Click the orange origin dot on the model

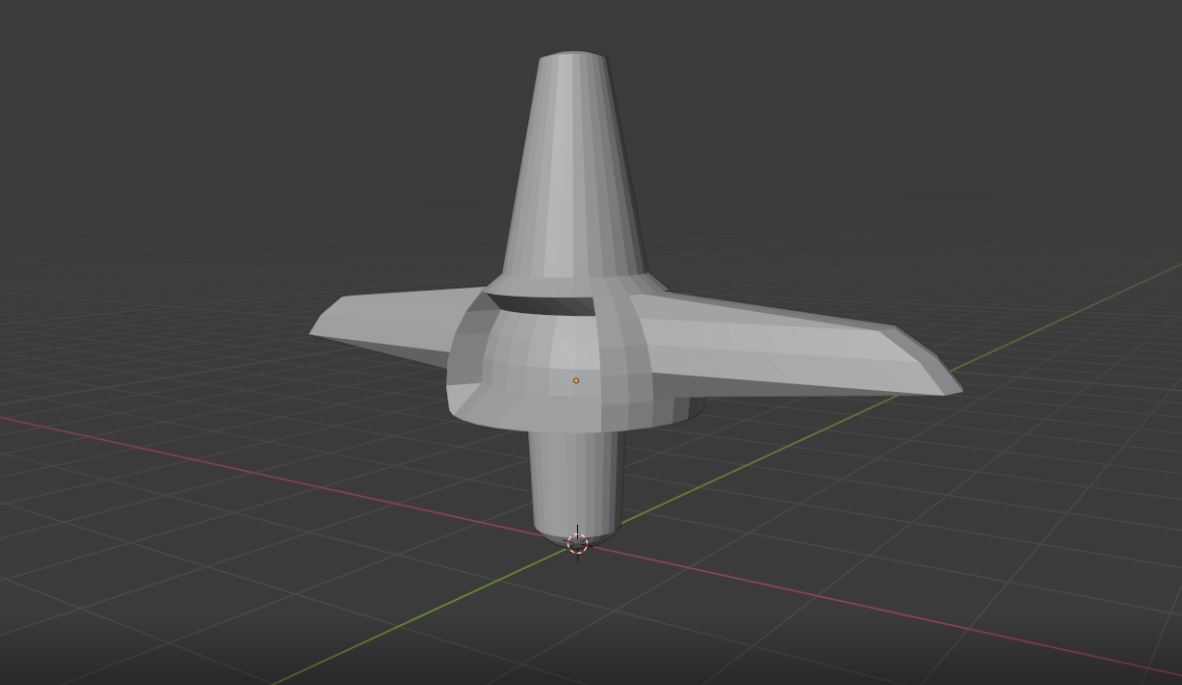pos(576,381)
